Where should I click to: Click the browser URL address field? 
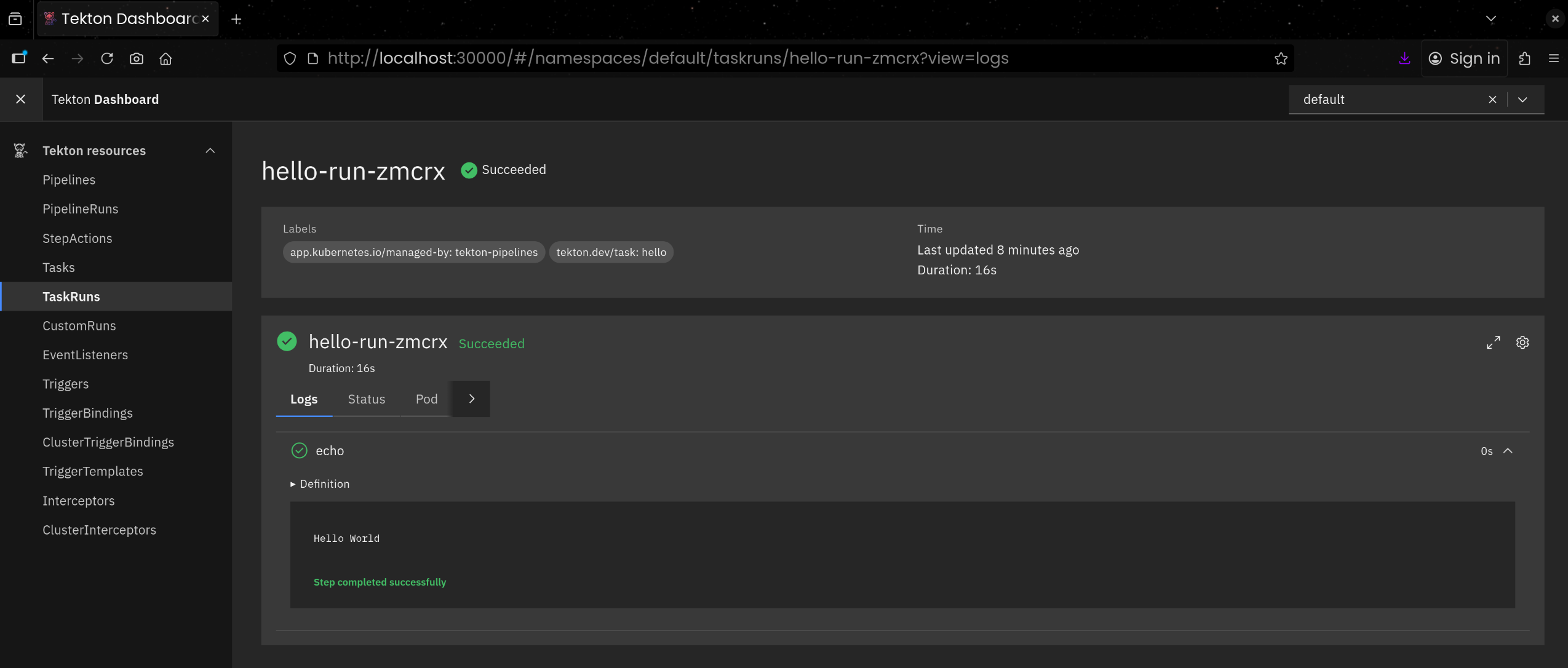pos(667,58)
